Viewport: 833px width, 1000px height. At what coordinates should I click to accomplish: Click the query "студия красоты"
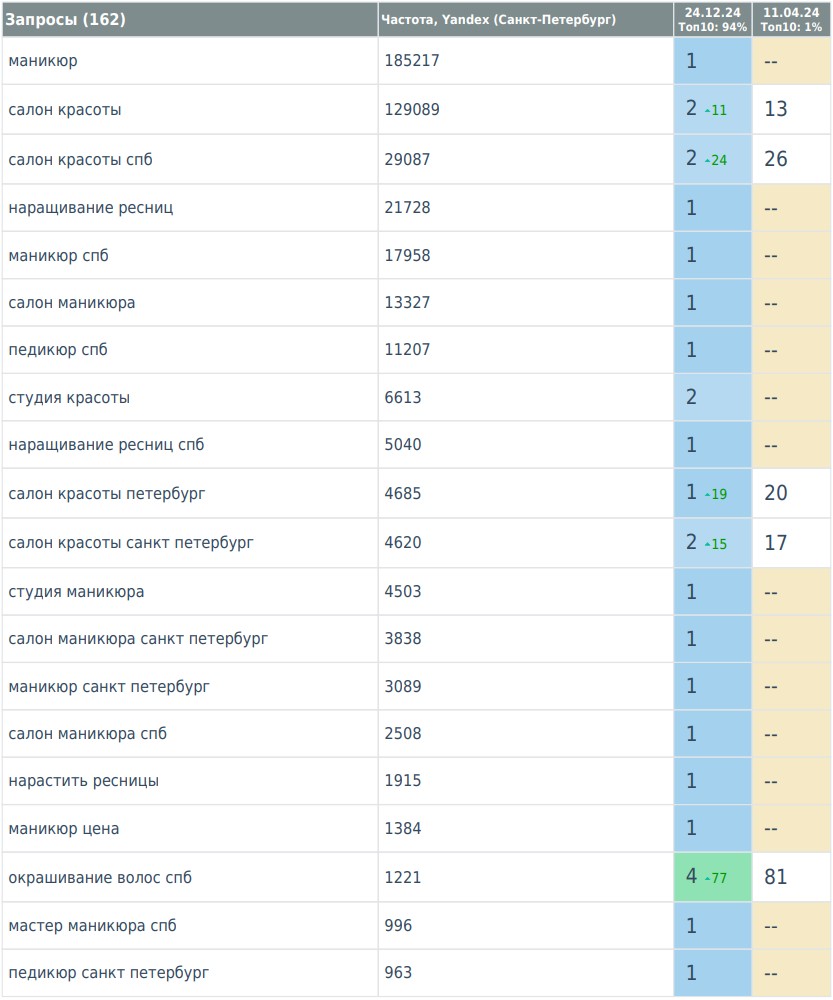69,397
